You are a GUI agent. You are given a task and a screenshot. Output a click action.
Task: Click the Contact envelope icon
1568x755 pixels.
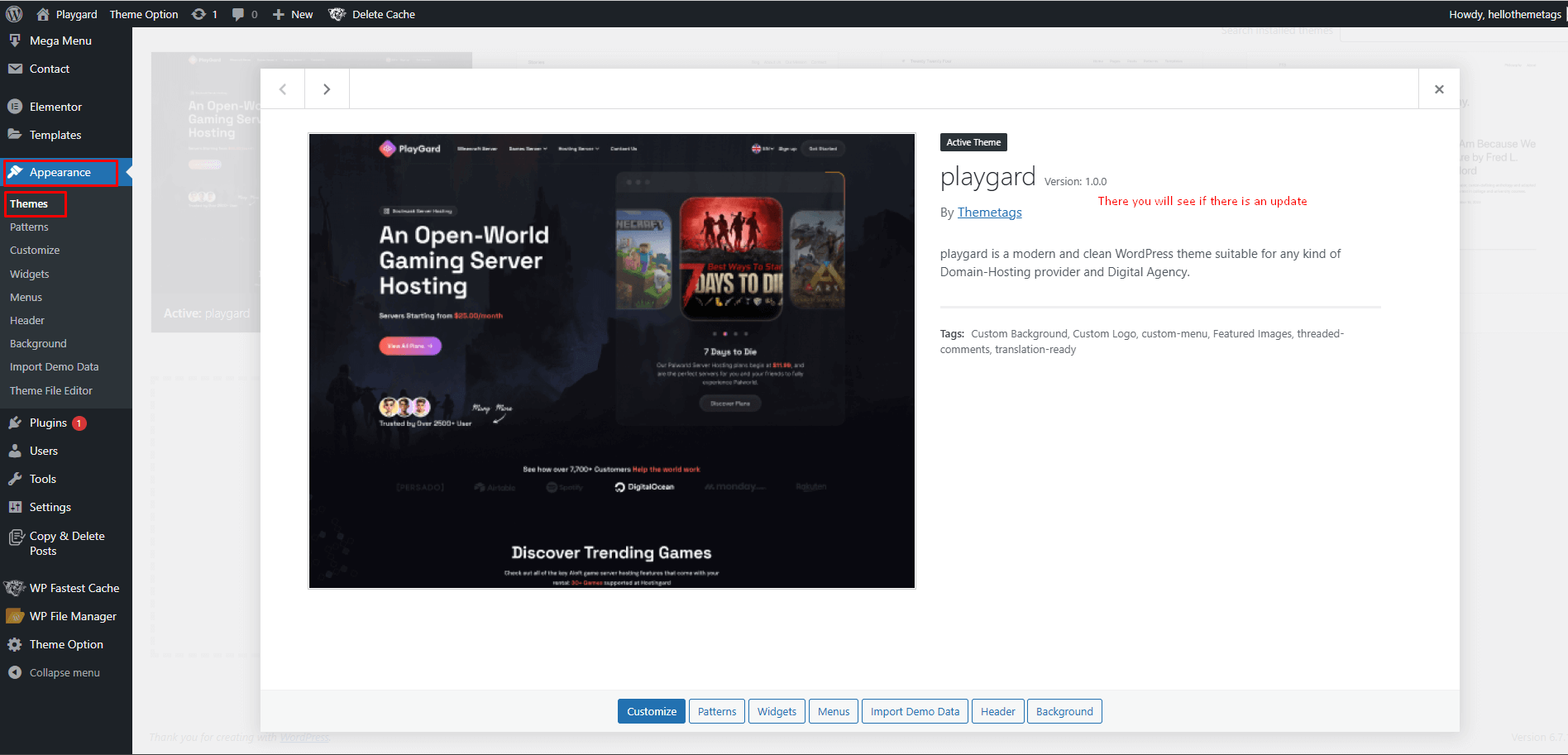pos(15,69)
